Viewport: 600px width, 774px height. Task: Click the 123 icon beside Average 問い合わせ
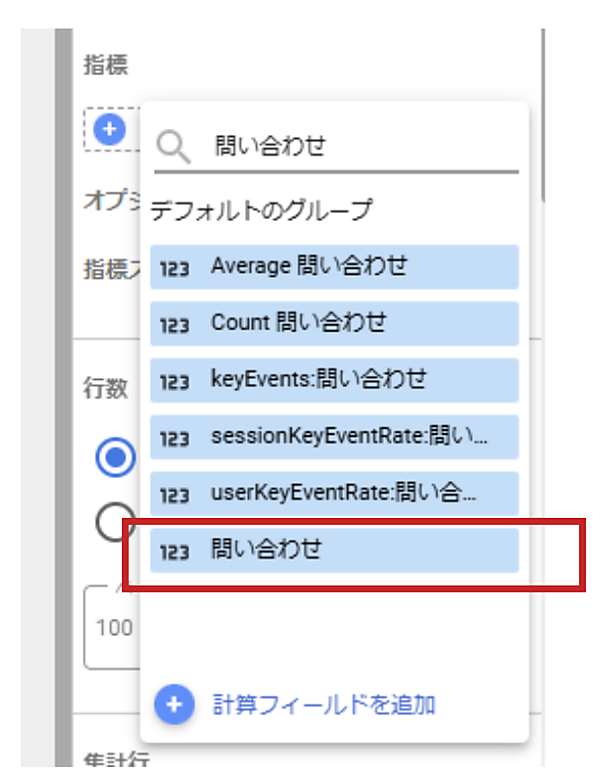coord(175,267)
